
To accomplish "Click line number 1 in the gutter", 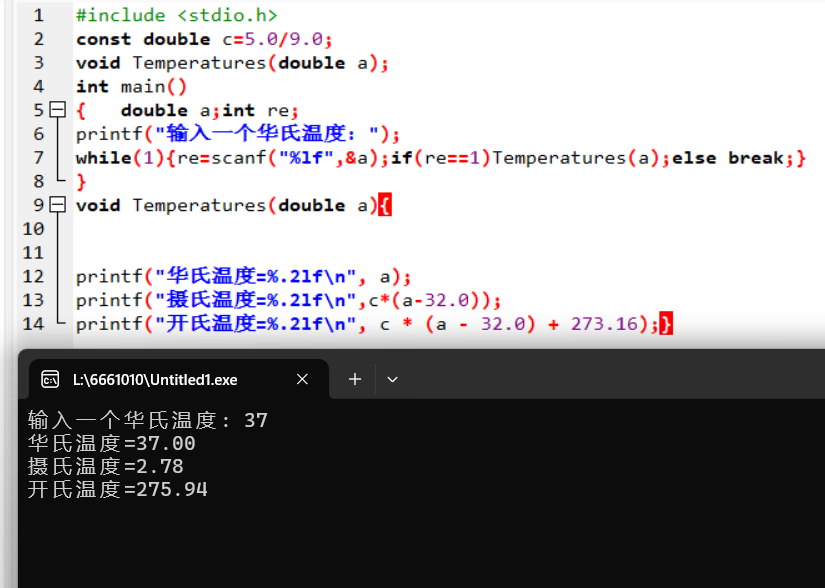I will pos(39,15).
